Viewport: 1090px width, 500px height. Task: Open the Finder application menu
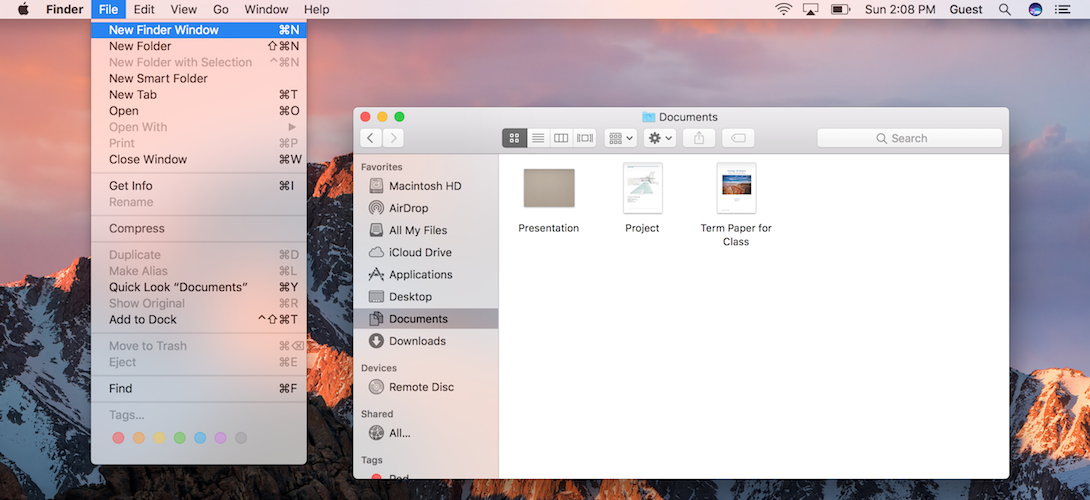coord(65,10)
